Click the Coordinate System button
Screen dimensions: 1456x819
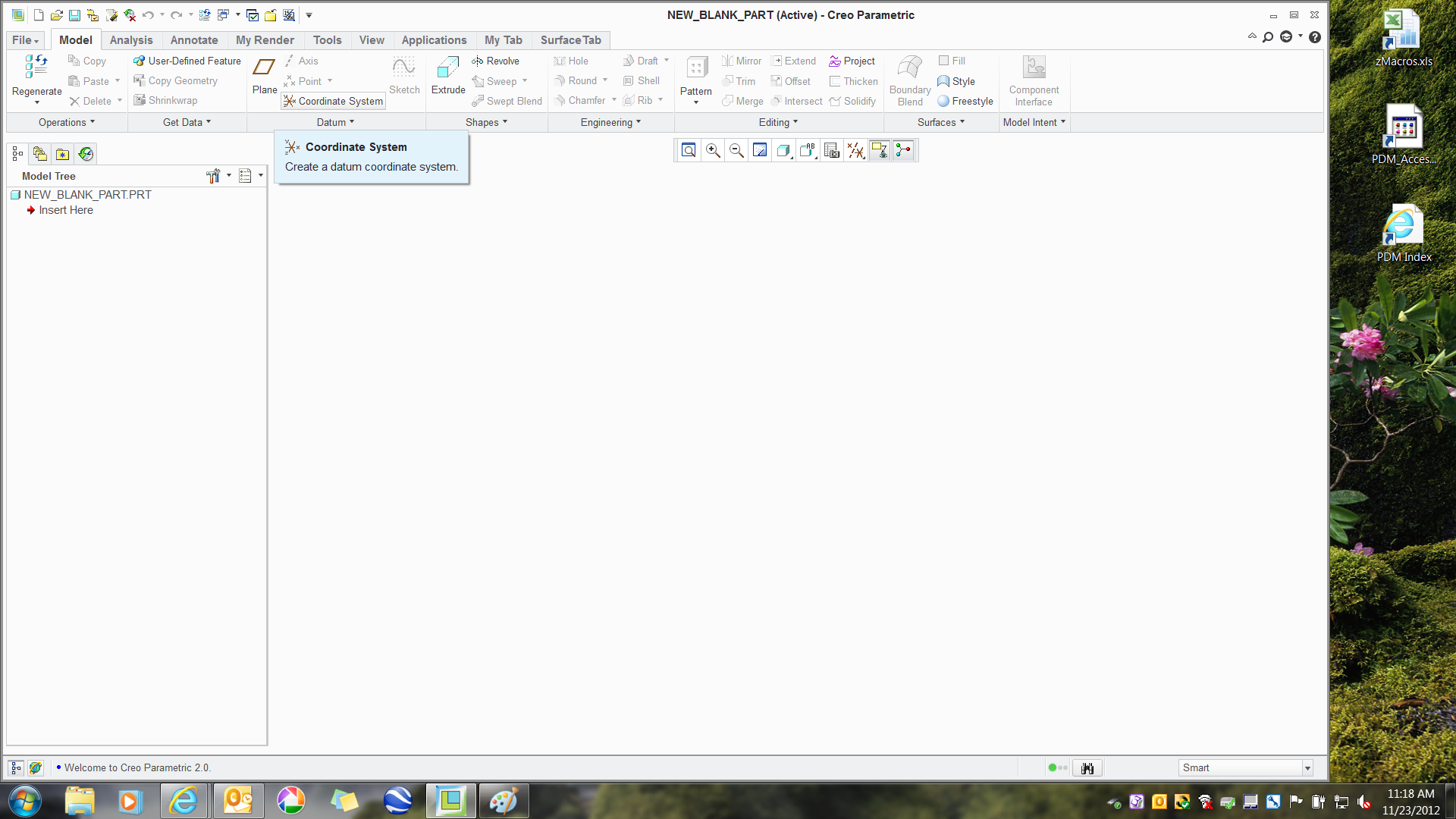click(334, 101)
